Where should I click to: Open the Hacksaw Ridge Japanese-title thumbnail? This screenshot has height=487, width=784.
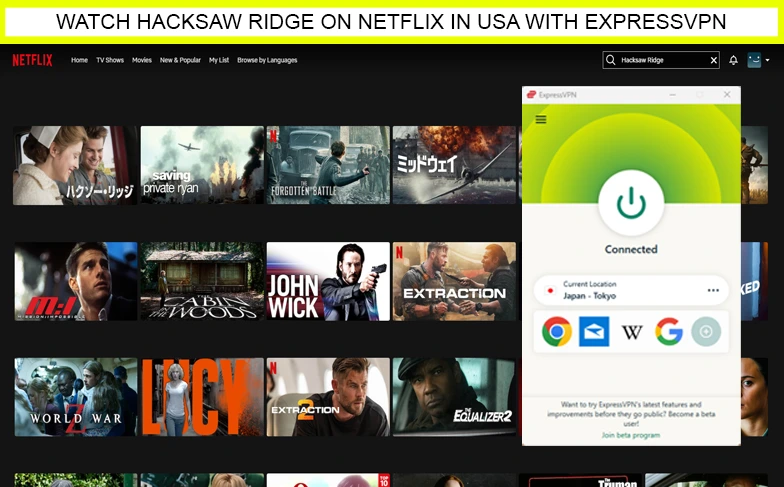(x=75, y=166)
